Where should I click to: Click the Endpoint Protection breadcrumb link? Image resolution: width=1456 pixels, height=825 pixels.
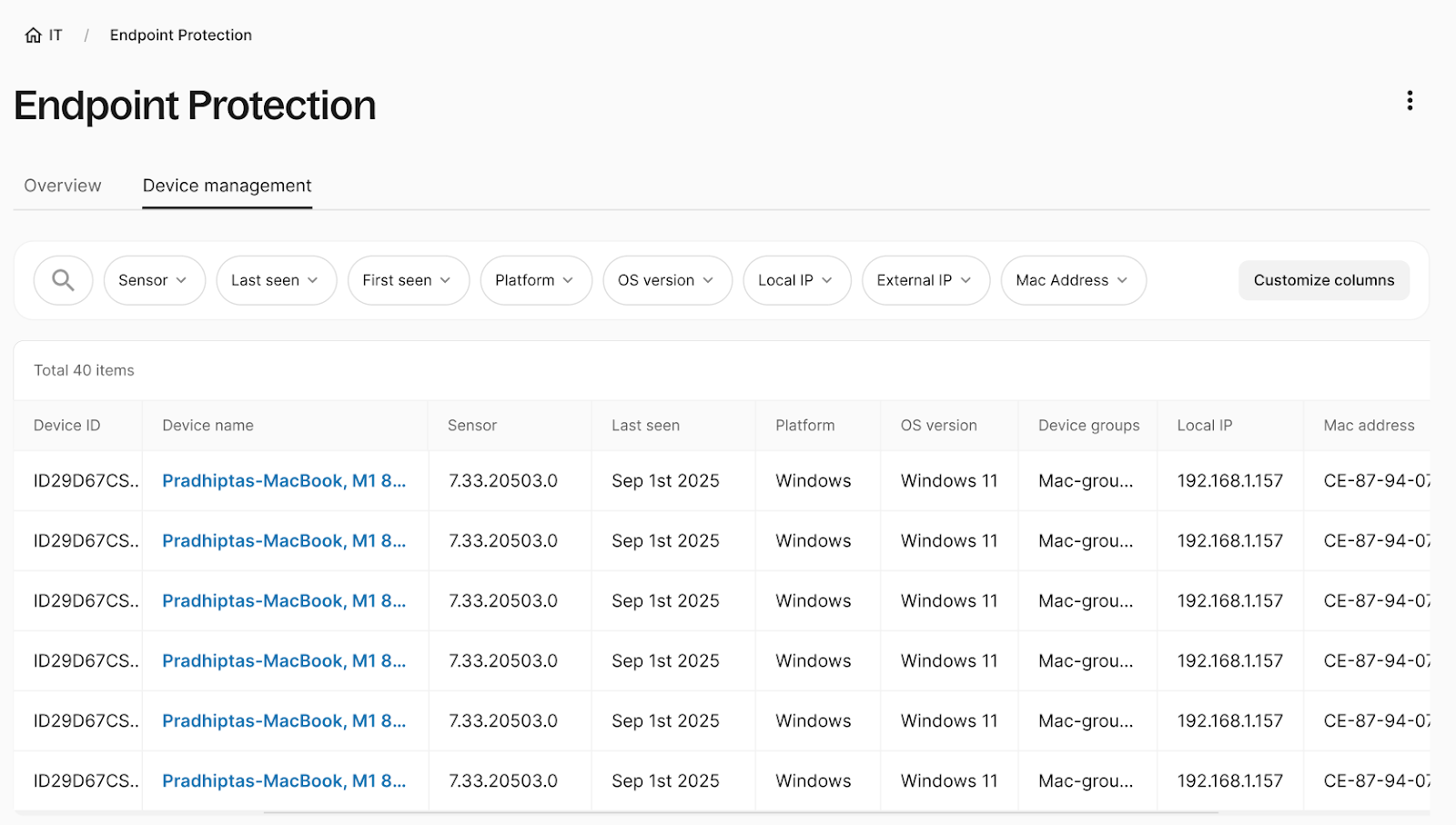pyautogui.click(x=181, y=35)
